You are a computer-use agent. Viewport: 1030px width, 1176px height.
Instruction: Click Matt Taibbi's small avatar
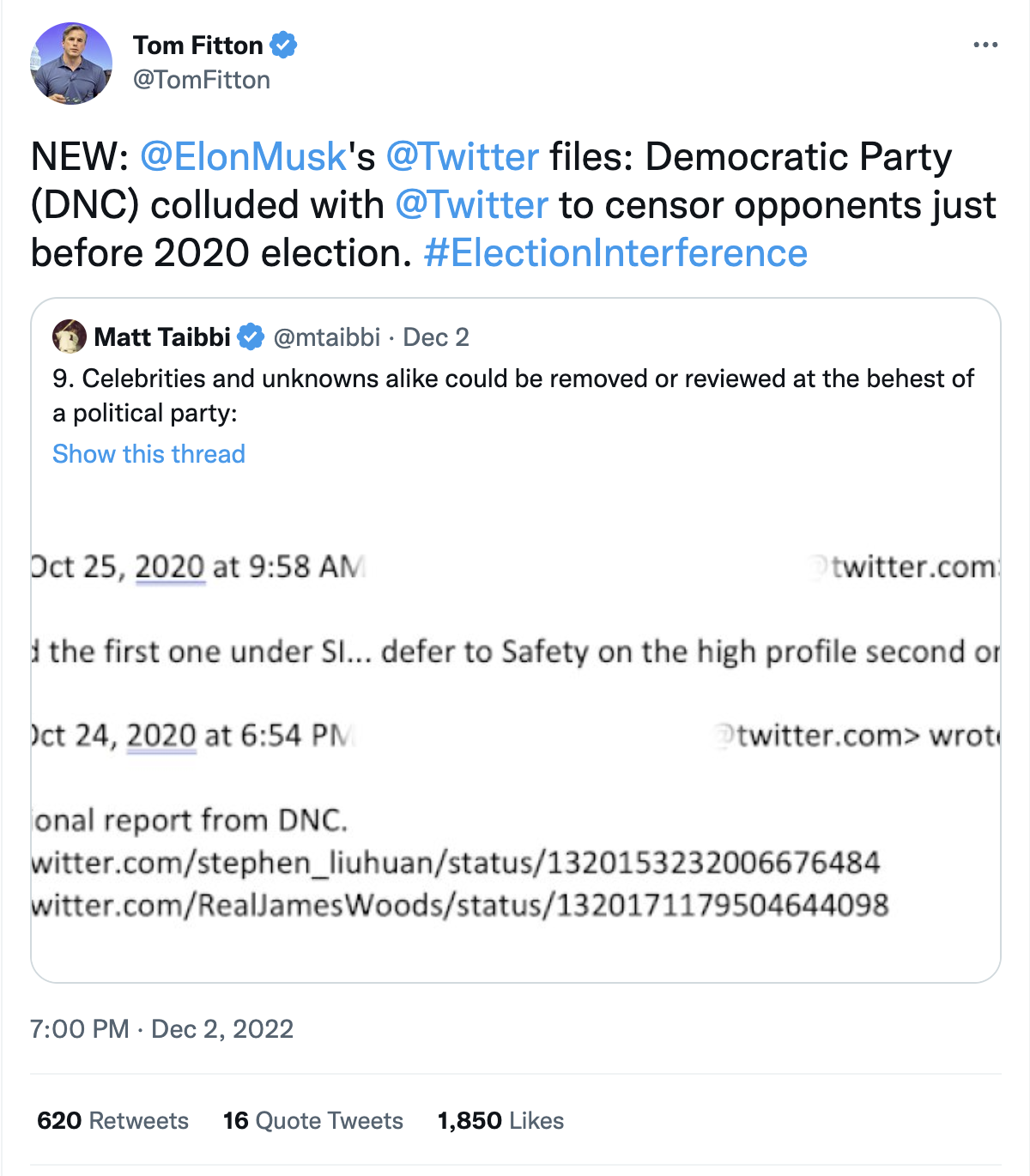pos(70,336)
